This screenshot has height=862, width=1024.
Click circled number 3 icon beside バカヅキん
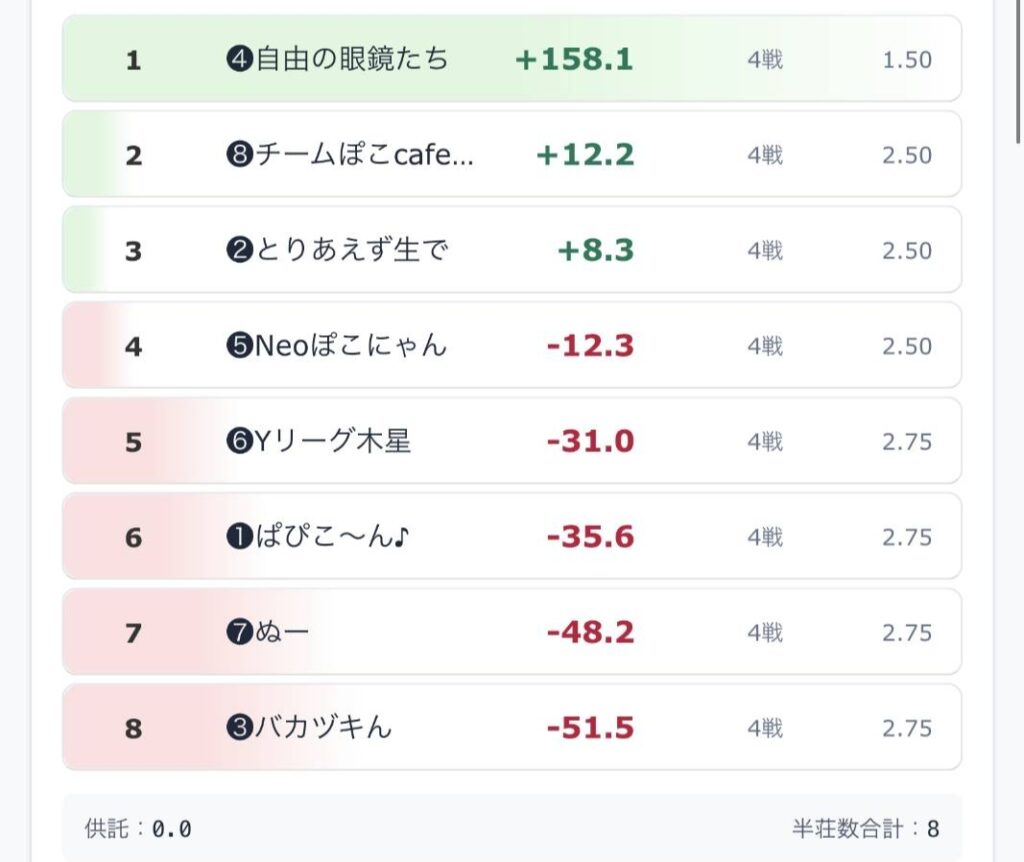238,728
